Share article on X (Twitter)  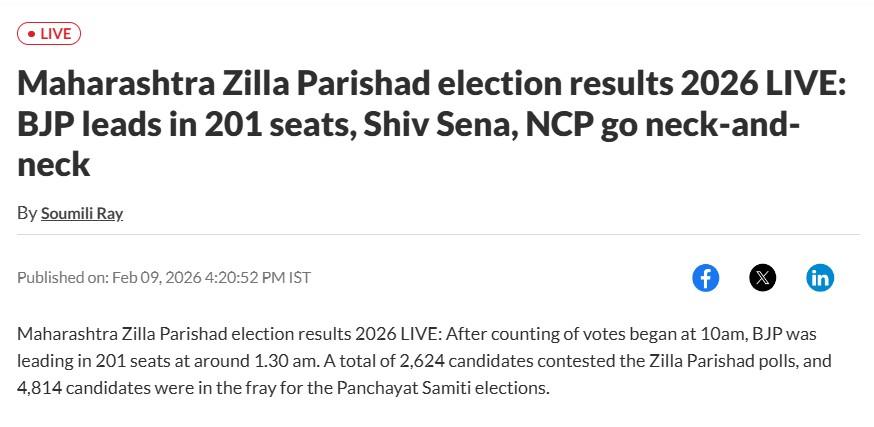click(762, 278)
